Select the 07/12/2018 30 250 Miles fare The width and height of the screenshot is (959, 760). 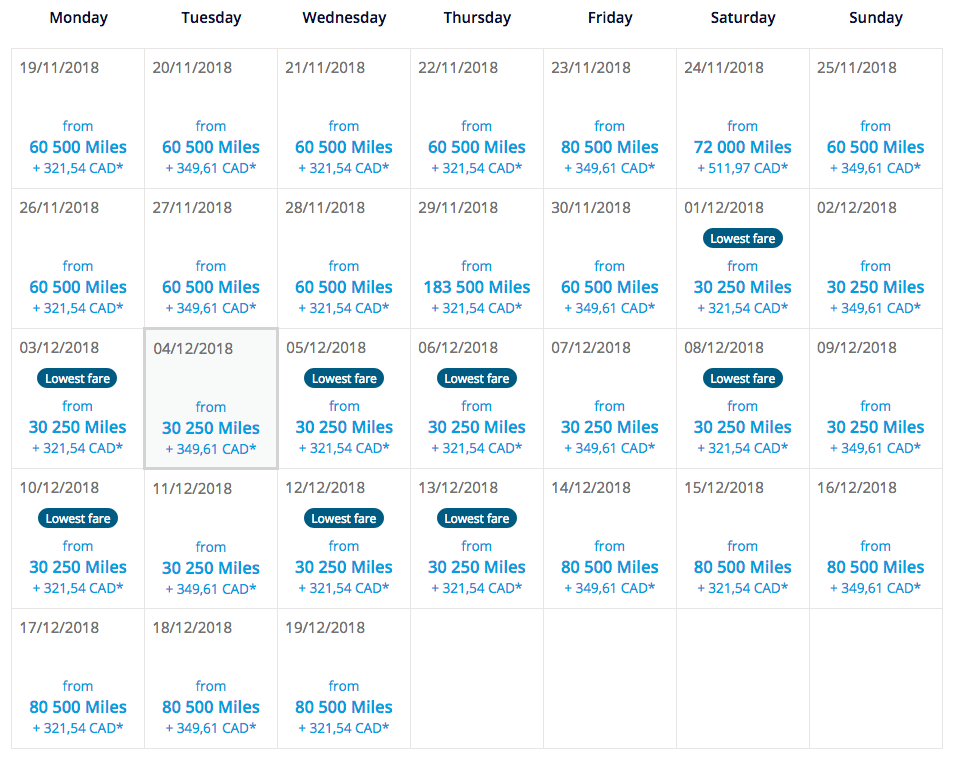610,427
